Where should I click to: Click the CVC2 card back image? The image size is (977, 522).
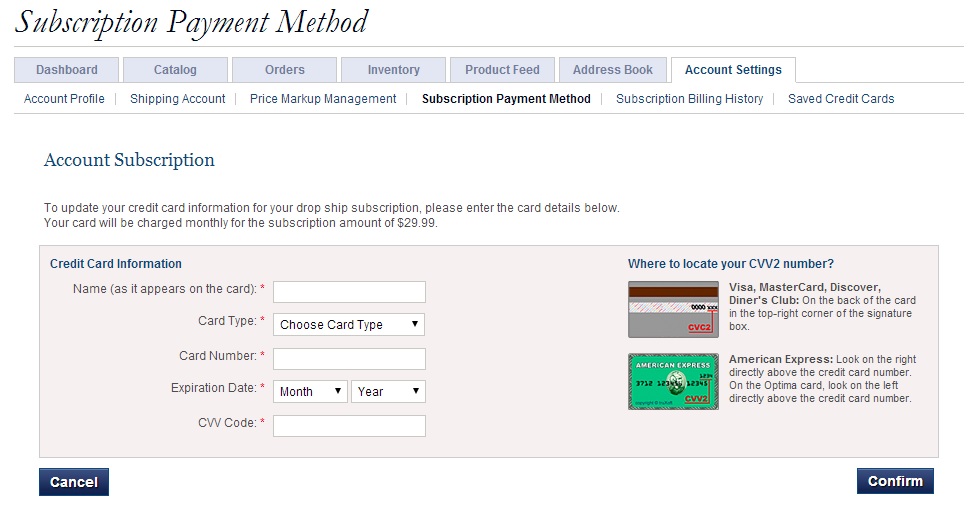(x=674, y=310)
